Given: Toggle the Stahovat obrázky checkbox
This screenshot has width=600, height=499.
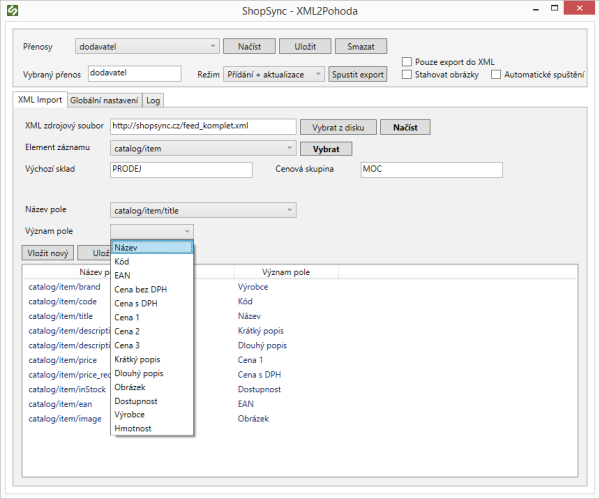Looking at the screenshot, I should click(x=406, y=74).
